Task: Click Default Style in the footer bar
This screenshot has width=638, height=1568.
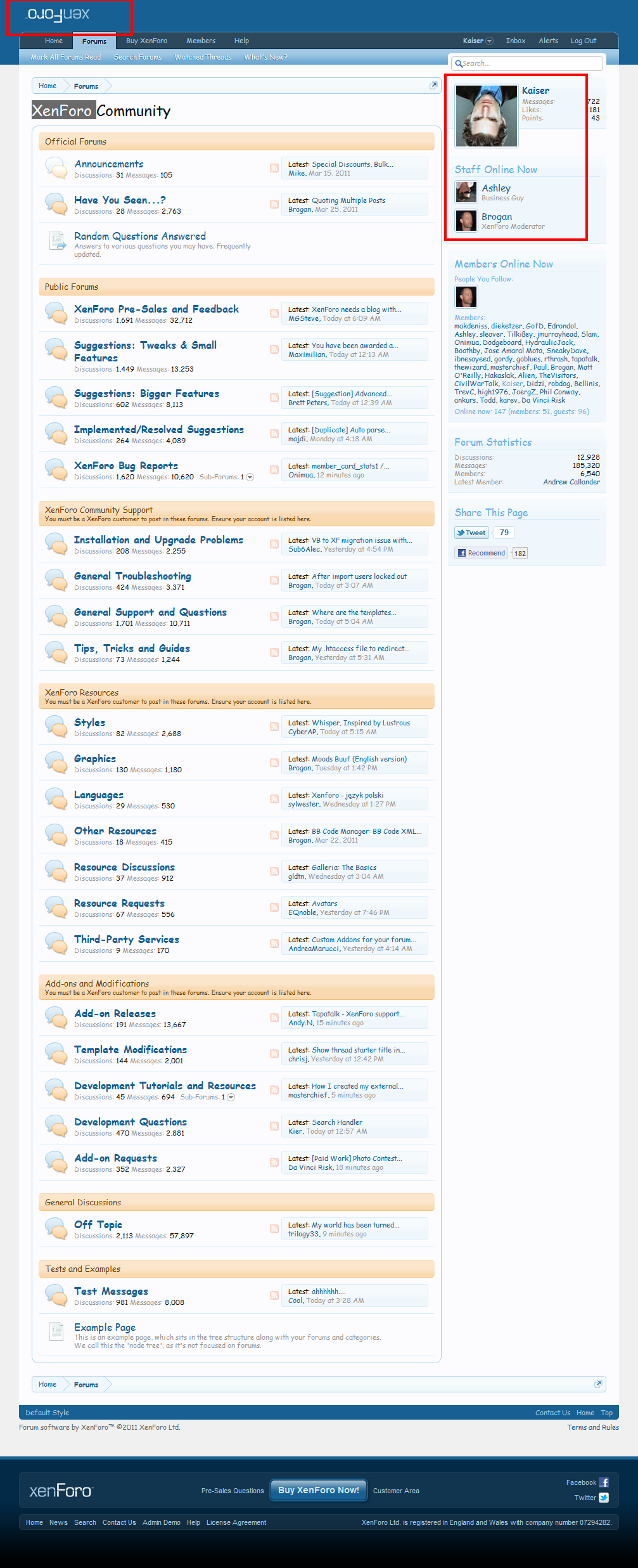Action: 48,1413
